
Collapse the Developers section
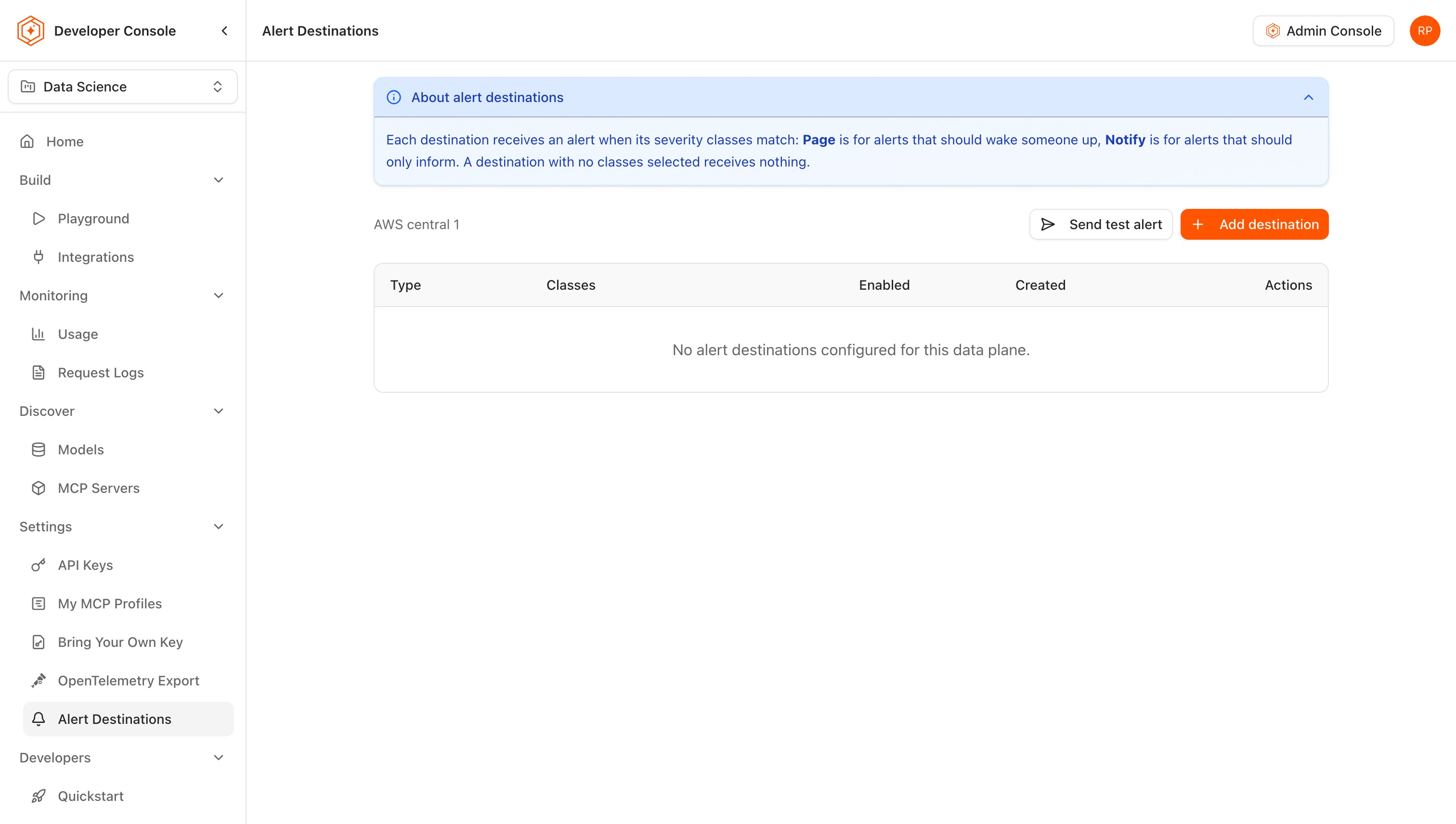tap(219, 757)
